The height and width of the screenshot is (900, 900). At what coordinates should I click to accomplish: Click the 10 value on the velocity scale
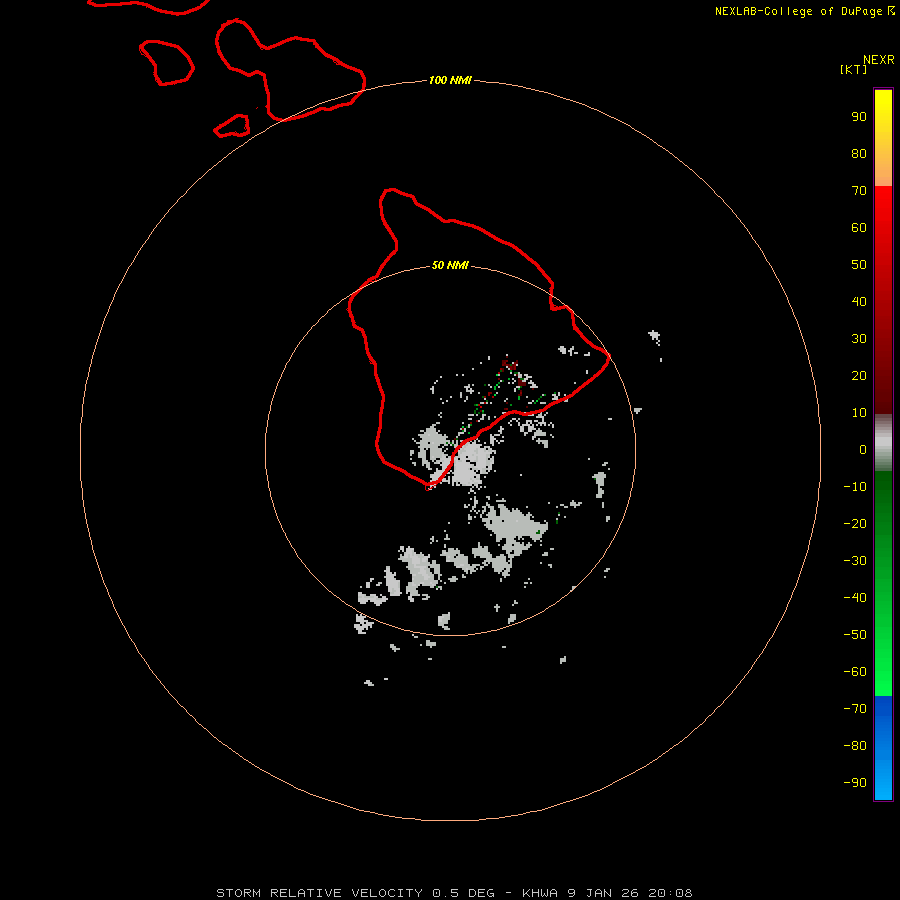point(859,413)
